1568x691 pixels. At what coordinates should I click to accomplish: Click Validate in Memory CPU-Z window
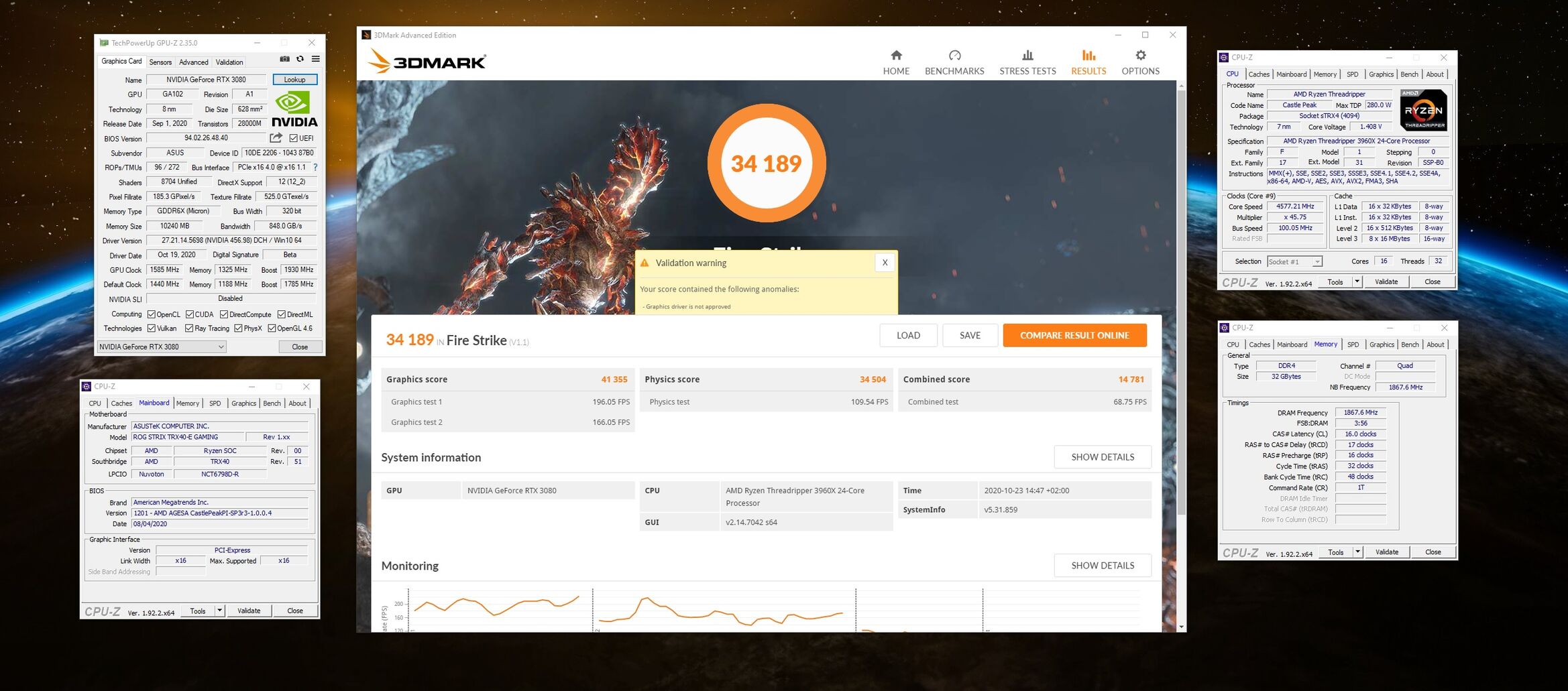(x=1387, y=552)
